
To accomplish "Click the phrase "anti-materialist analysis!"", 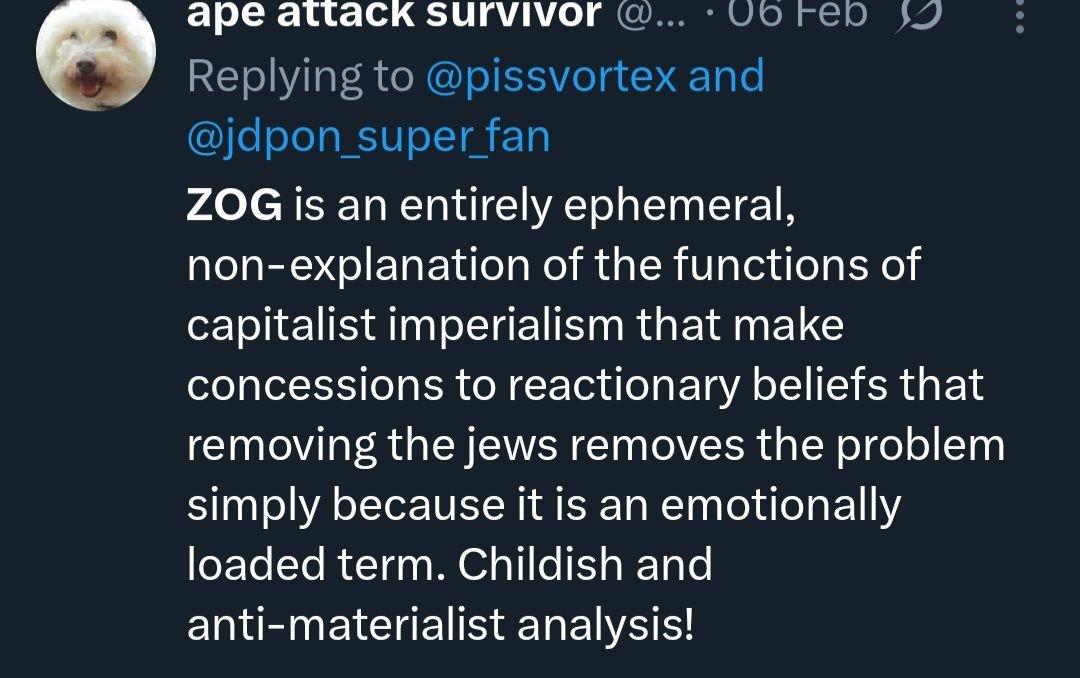I will [x=440, y=626].
